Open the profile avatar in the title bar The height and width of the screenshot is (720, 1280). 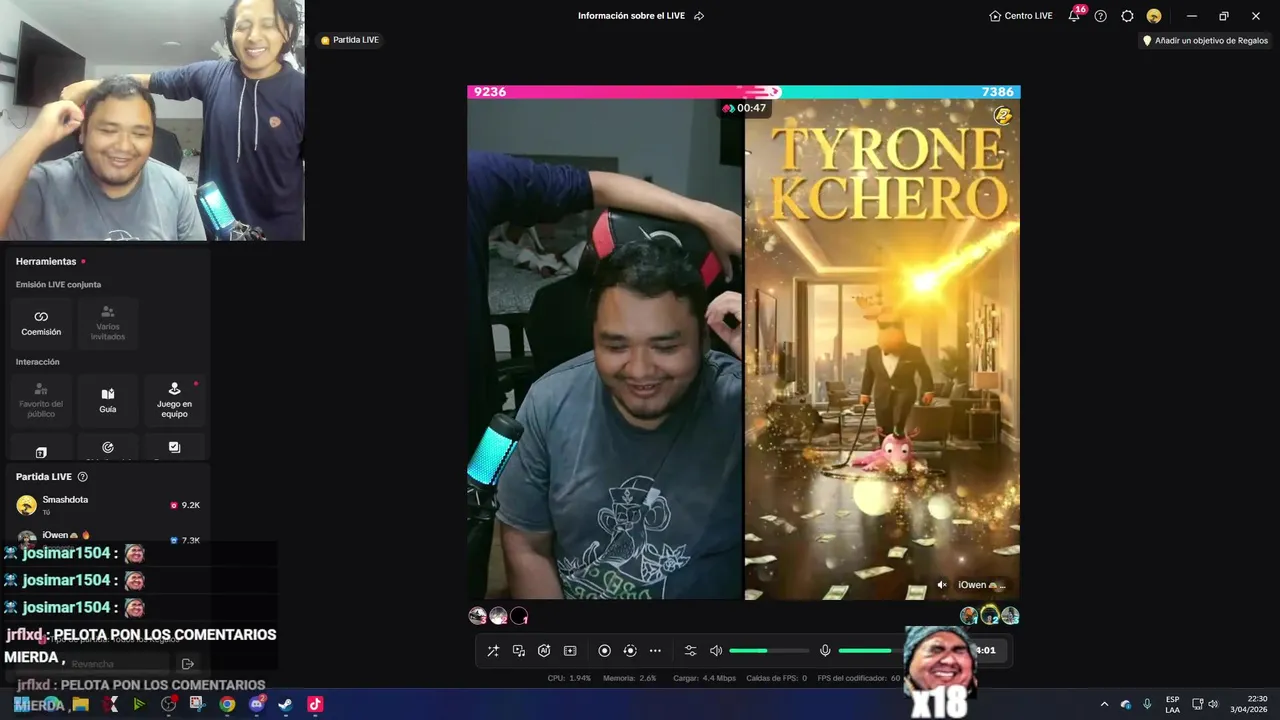click(1154, 16)
